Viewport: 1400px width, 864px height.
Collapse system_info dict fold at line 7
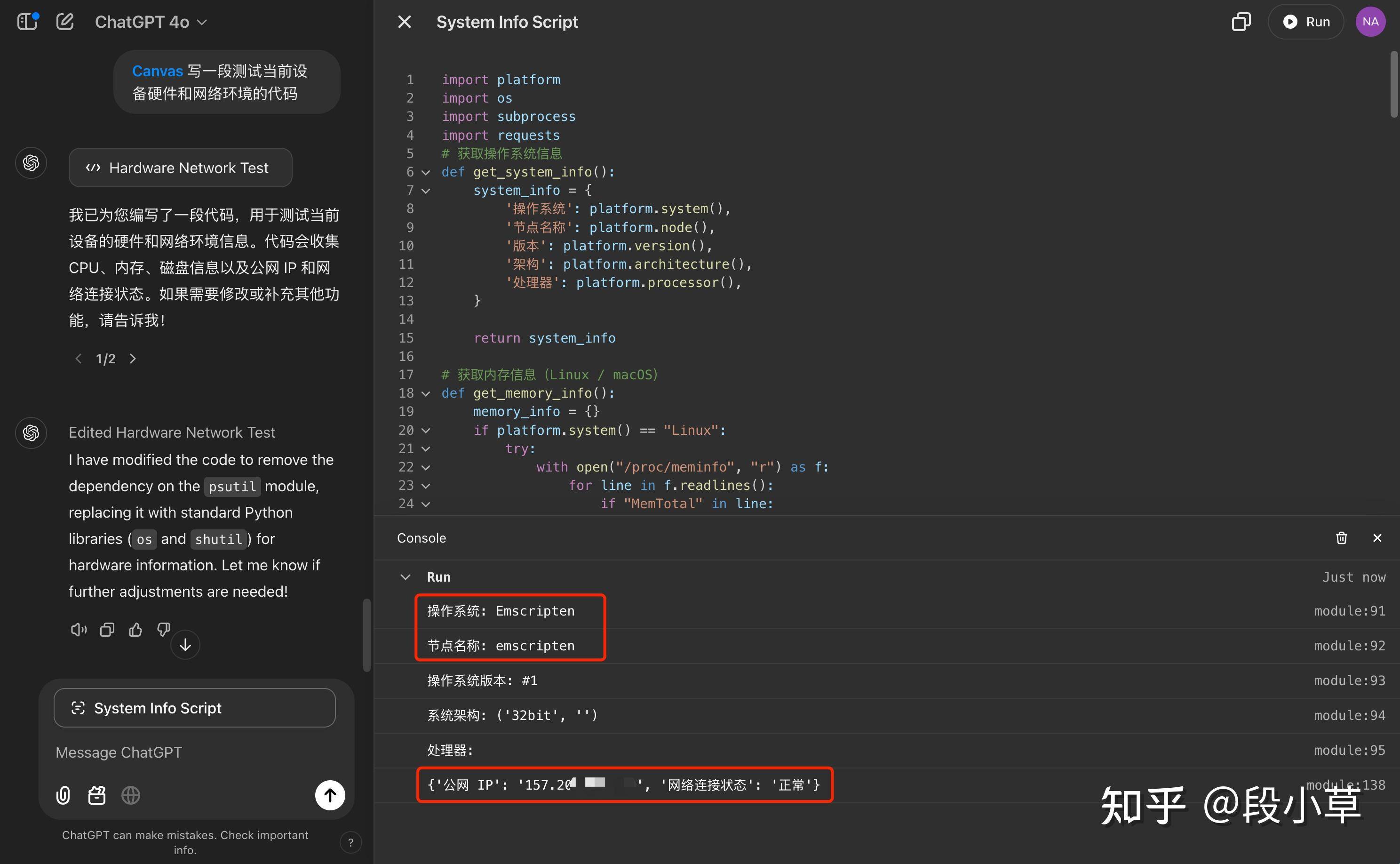(426, 190)
